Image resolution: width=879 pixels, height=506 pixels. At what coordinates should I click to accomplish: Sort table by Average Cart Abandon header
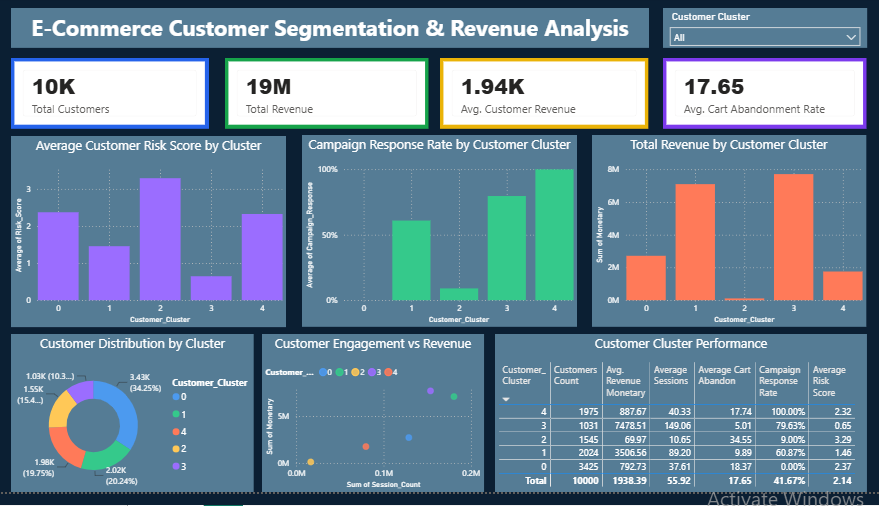click(724, 375)
